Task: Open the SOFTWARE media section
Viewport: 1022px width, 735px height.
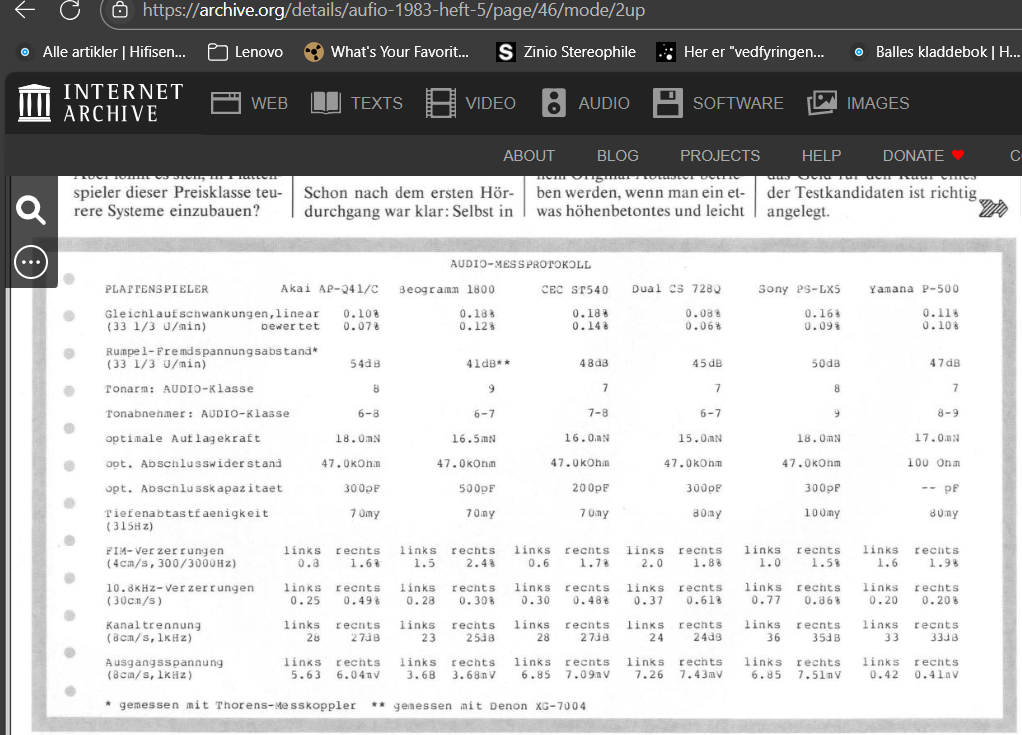Action: [718, 103]
